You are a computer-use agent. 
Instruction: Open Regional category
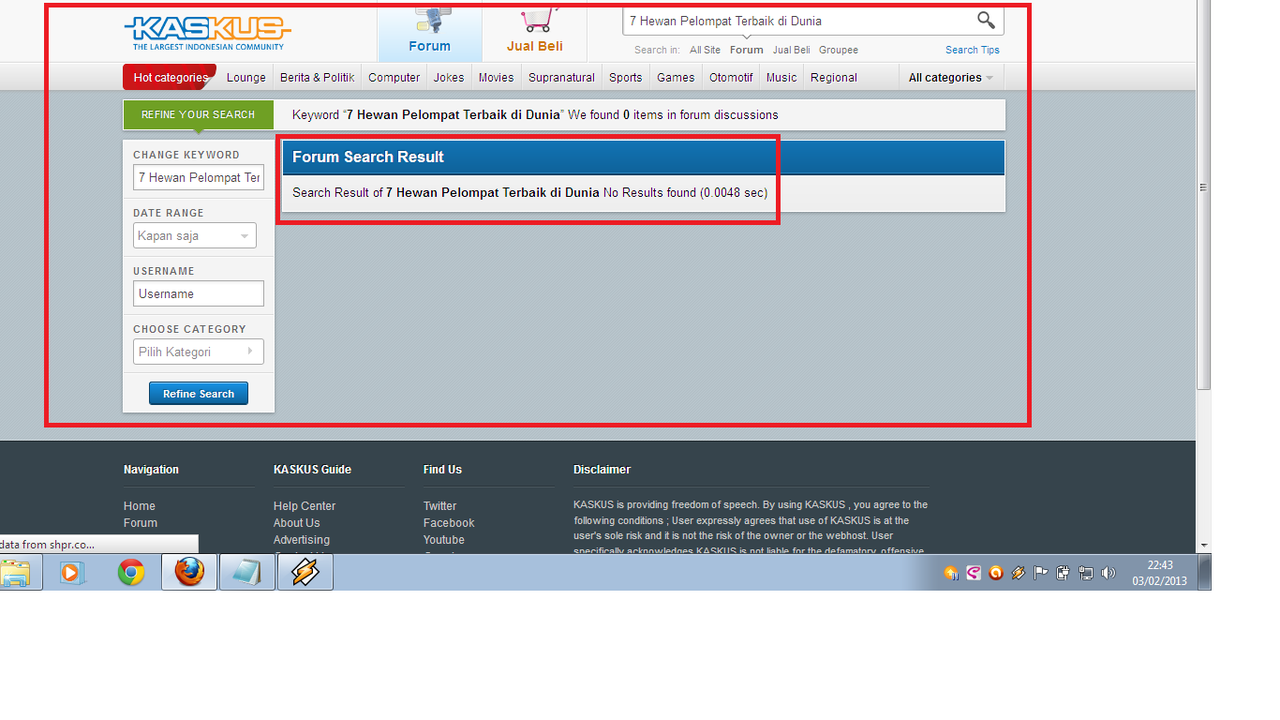[x=834, y=77]
